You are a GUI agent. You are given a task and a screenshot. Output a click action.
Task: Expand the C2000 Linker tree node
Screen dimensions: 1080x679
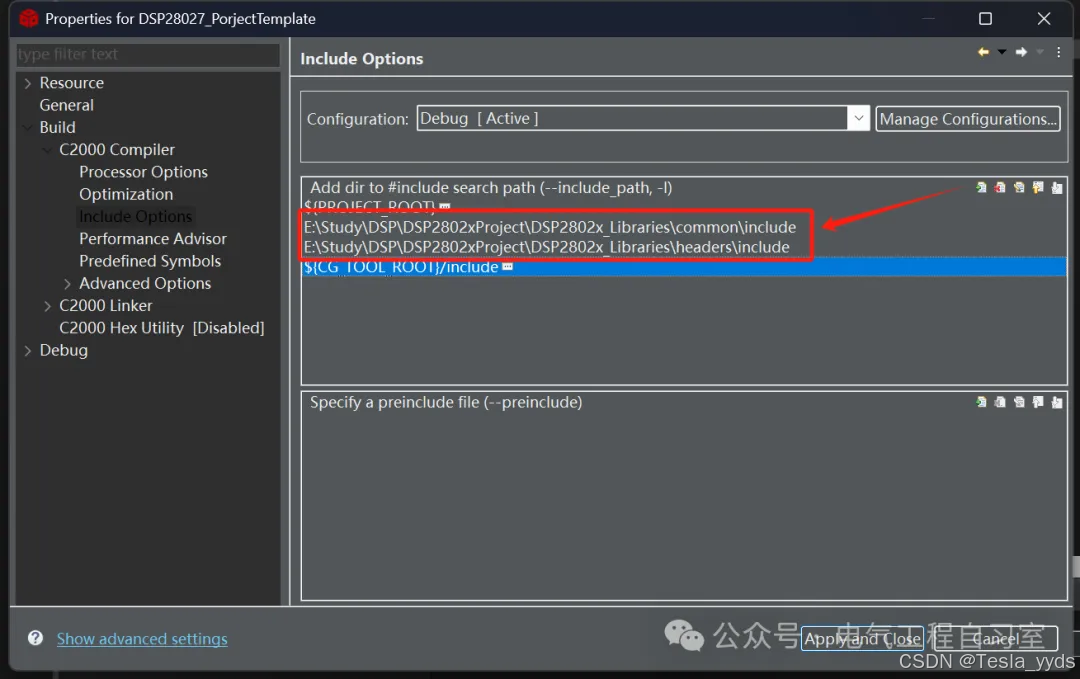[47, 306]
